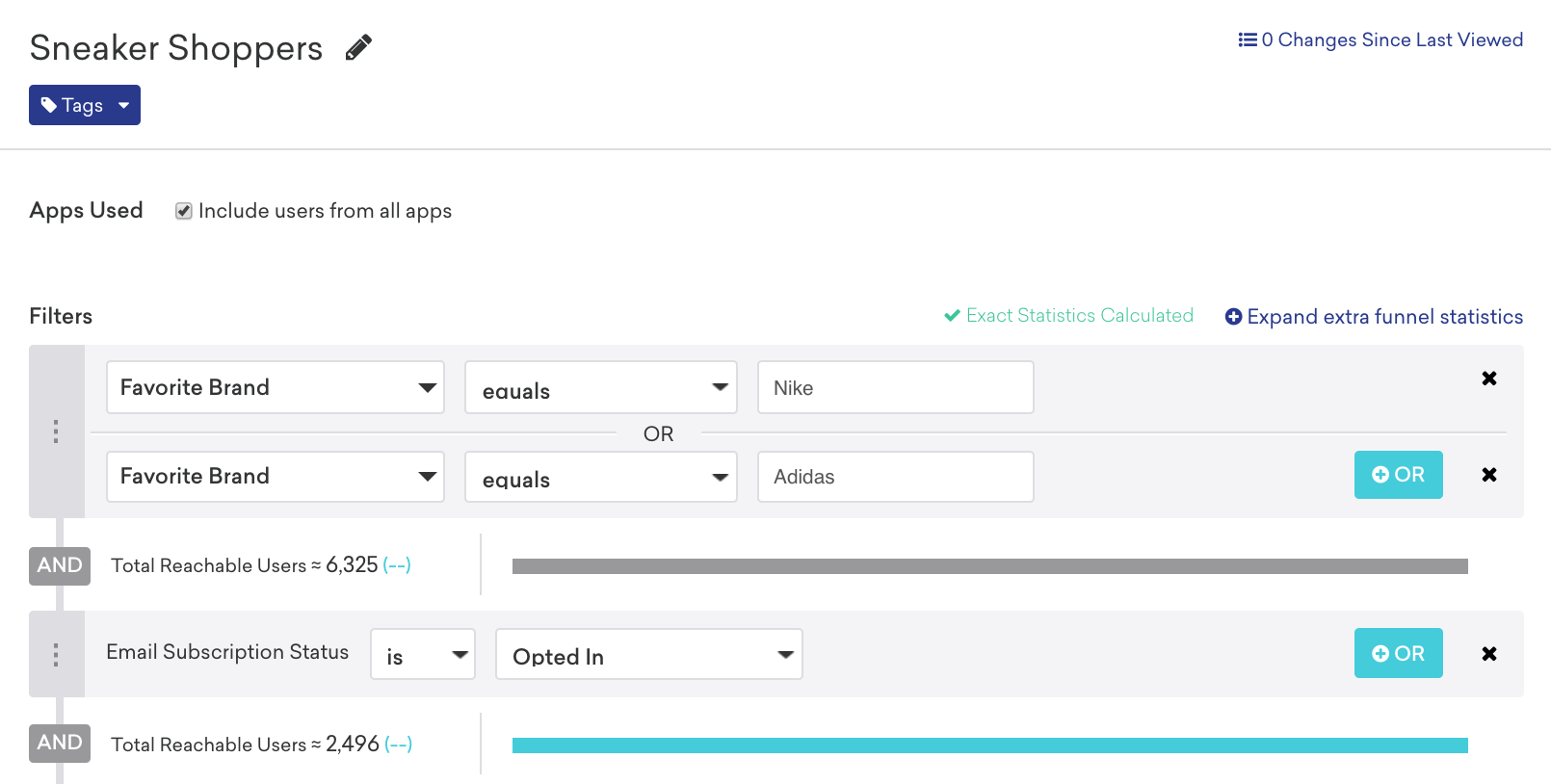Click AND badge beside 2,496 reachable users

[x=60, y=743]
